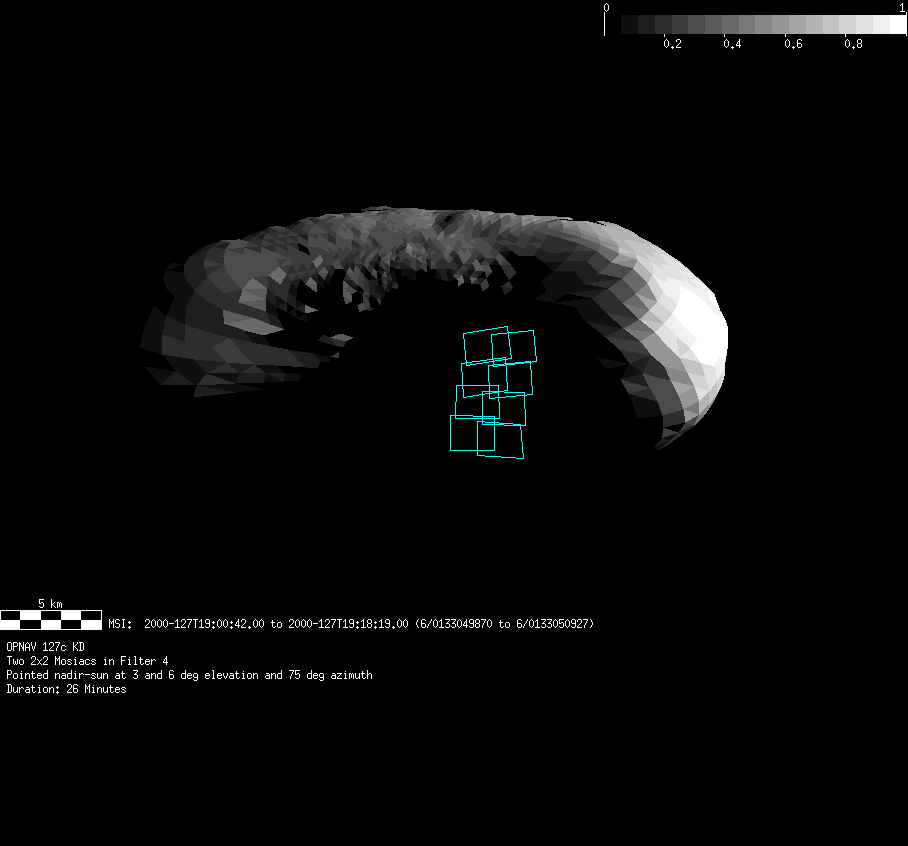Pick the white swatch at the grayscale bar end
Viewport: 908px width, 846px height.
click(x=897, y=24)
